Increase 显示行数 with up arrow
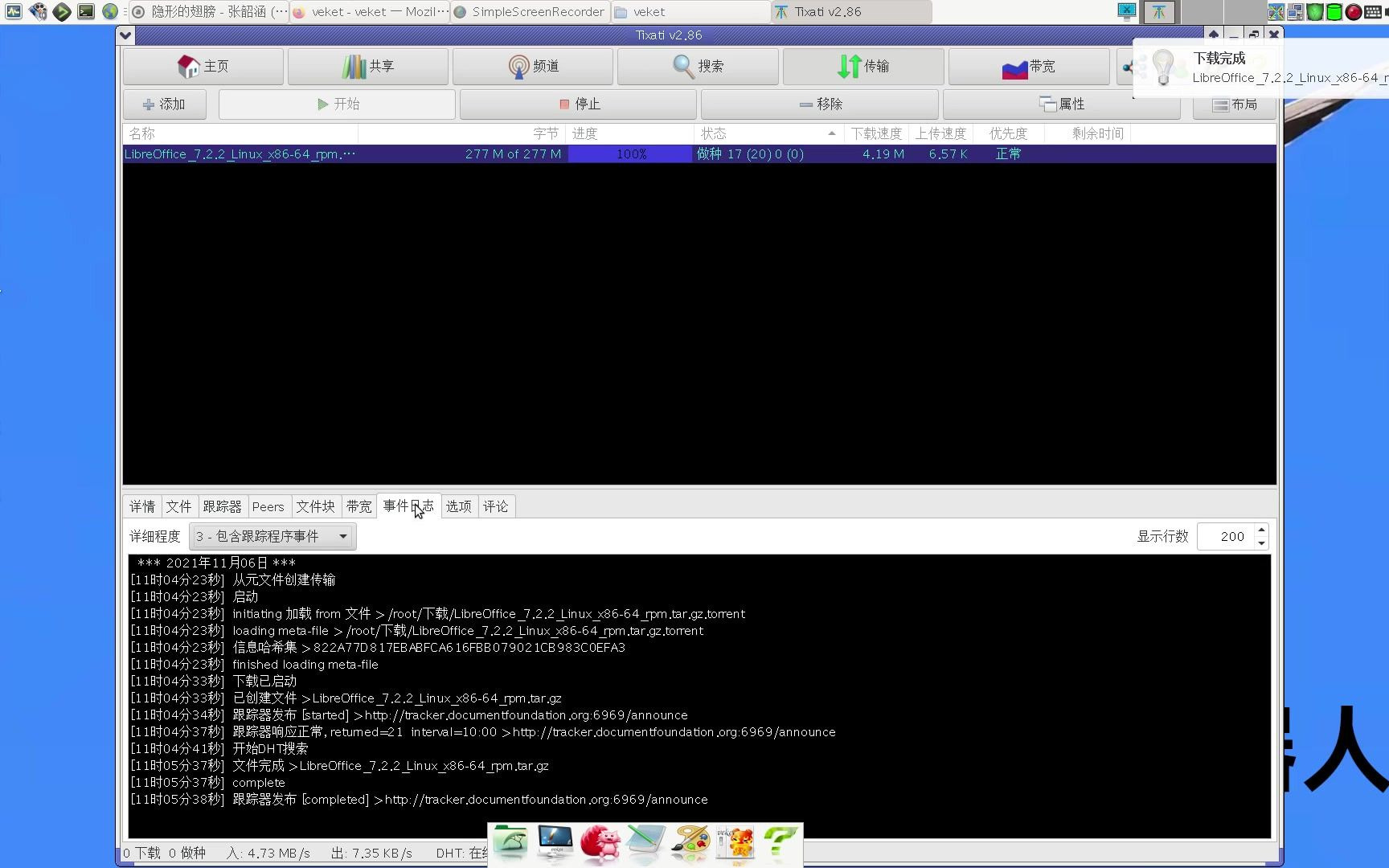 (1262, 530)
